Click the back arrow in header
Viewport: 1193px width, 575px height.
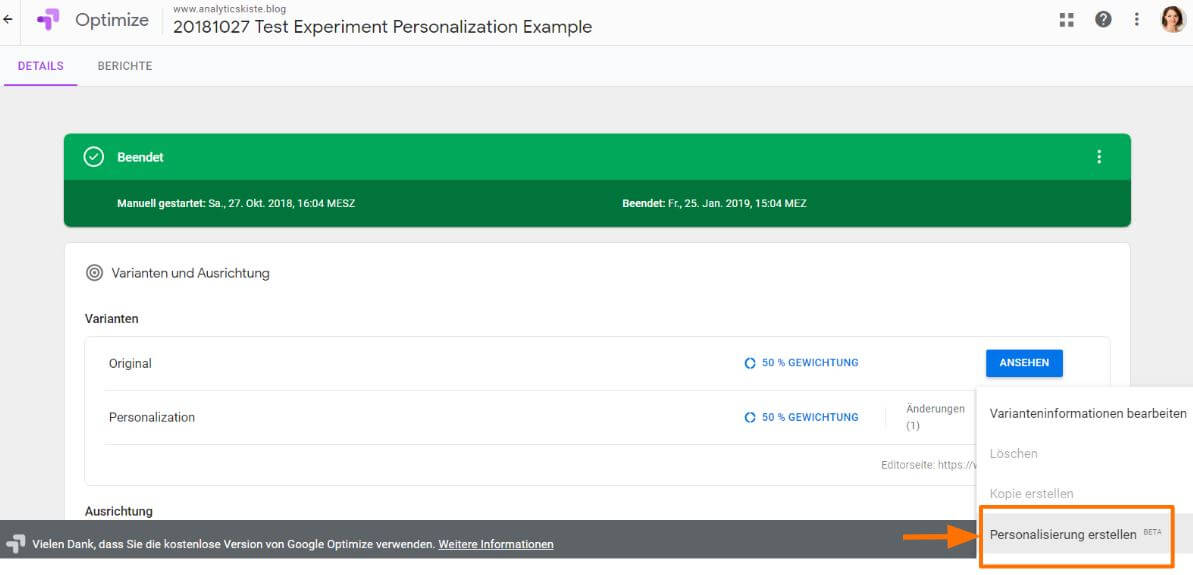point(9,19)
